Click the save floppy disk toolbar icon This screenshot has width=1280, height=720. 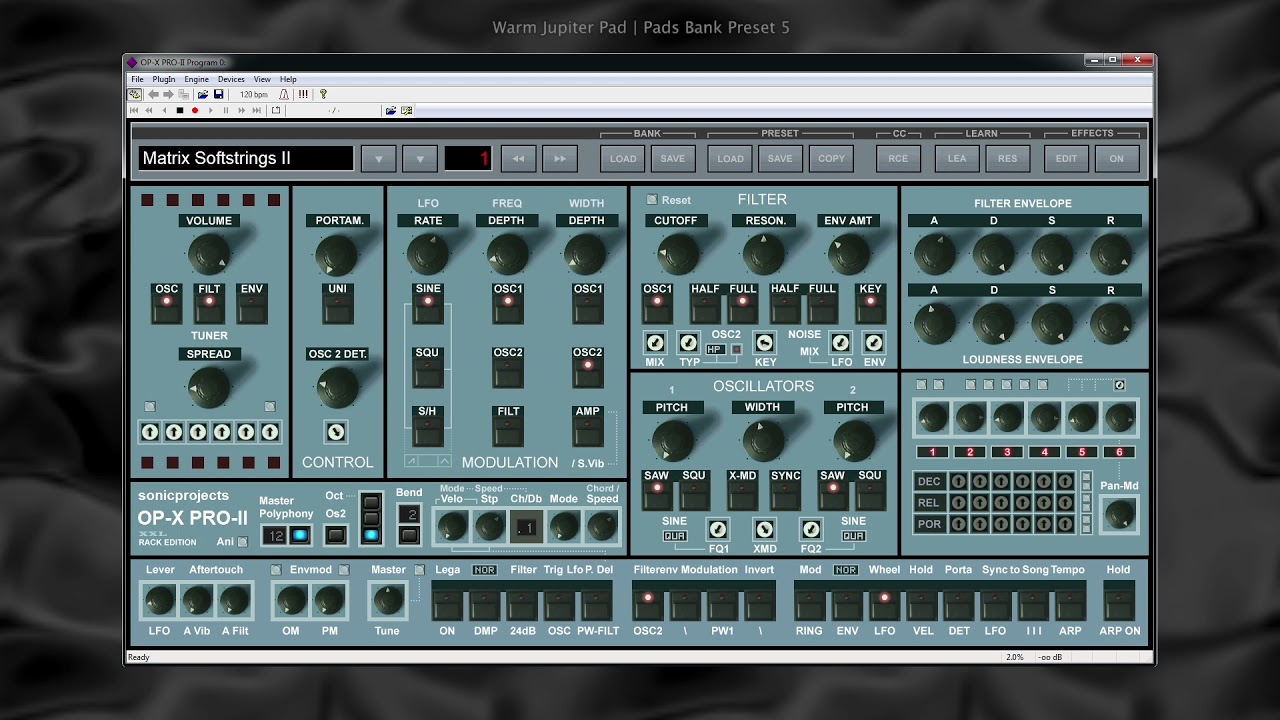click(218, 95)
